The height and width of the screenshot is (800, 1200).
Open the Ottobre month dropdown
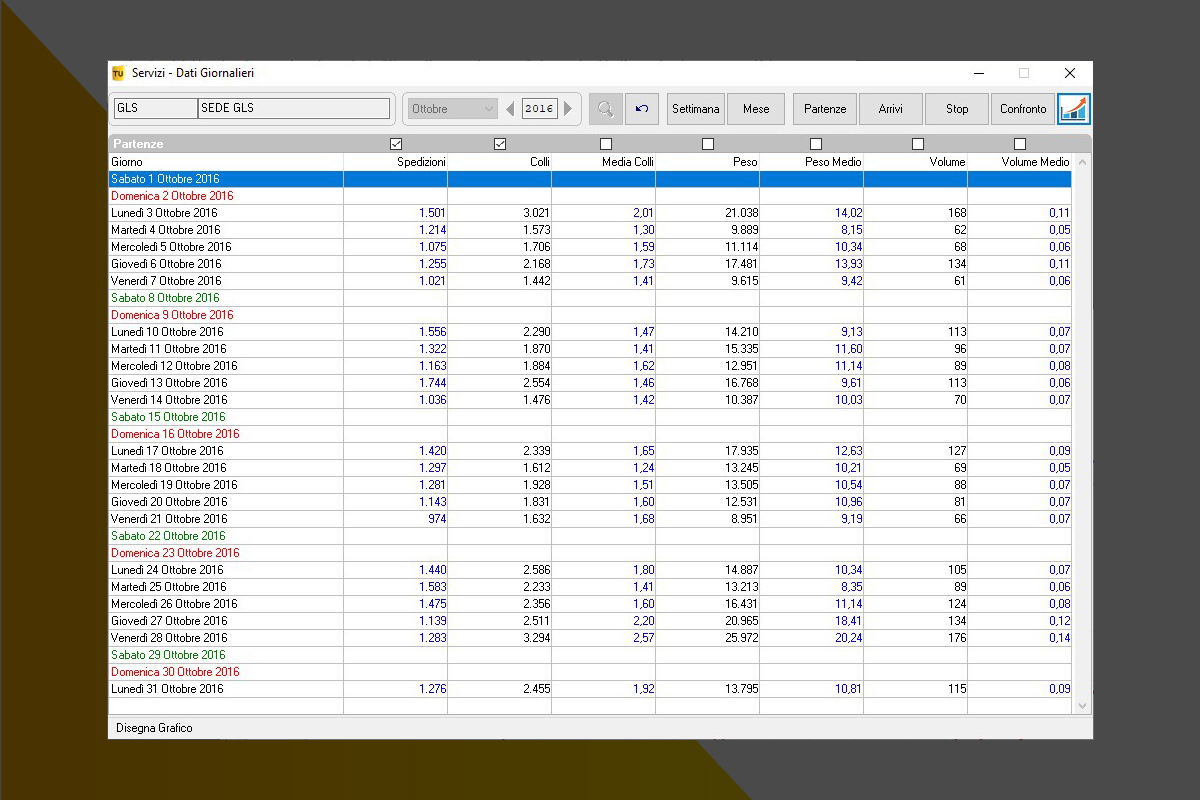(452, 109)
